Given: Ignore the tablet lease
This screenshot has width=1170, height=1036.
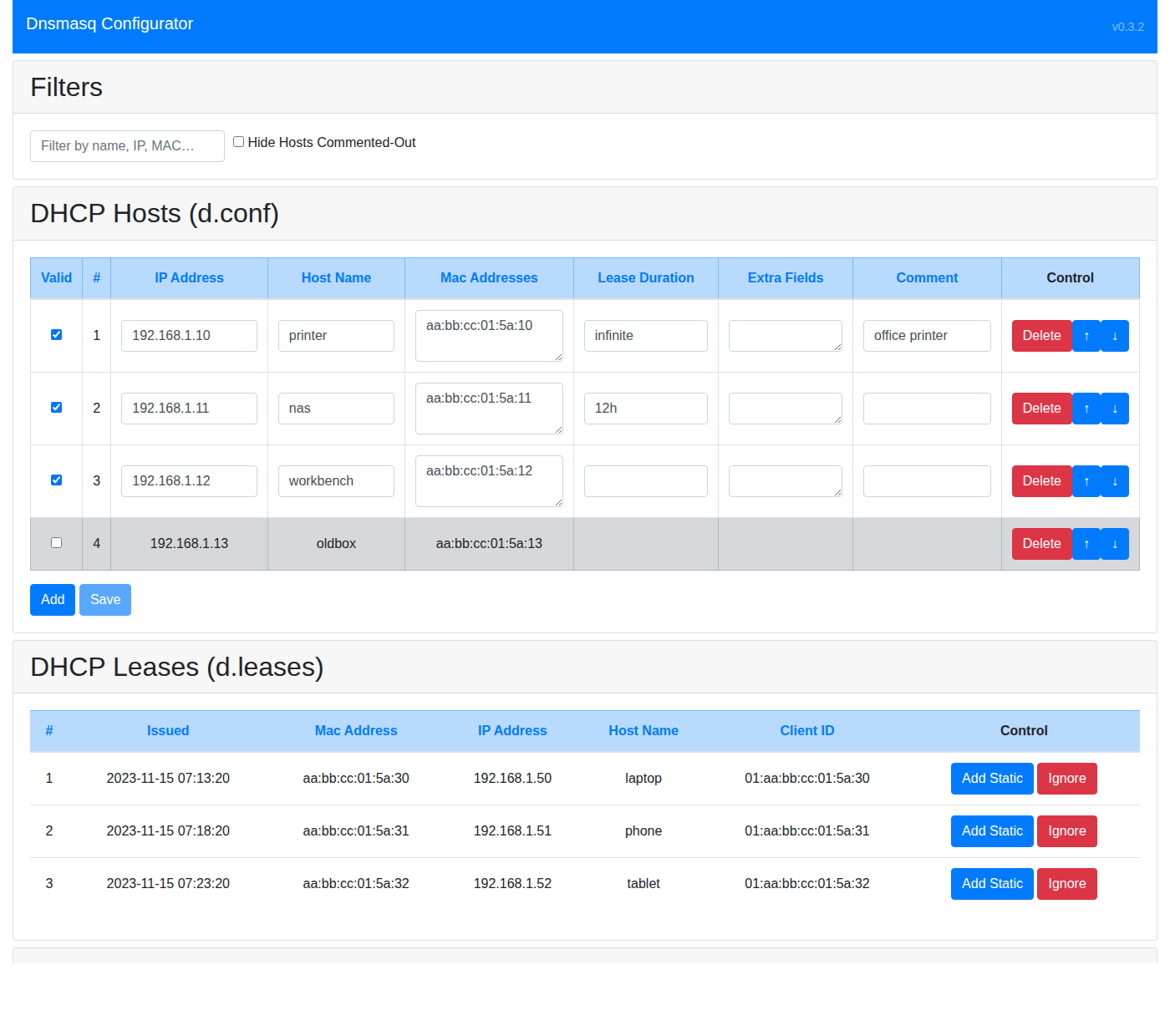Looking at the screenshot, I should [1067, 884].
